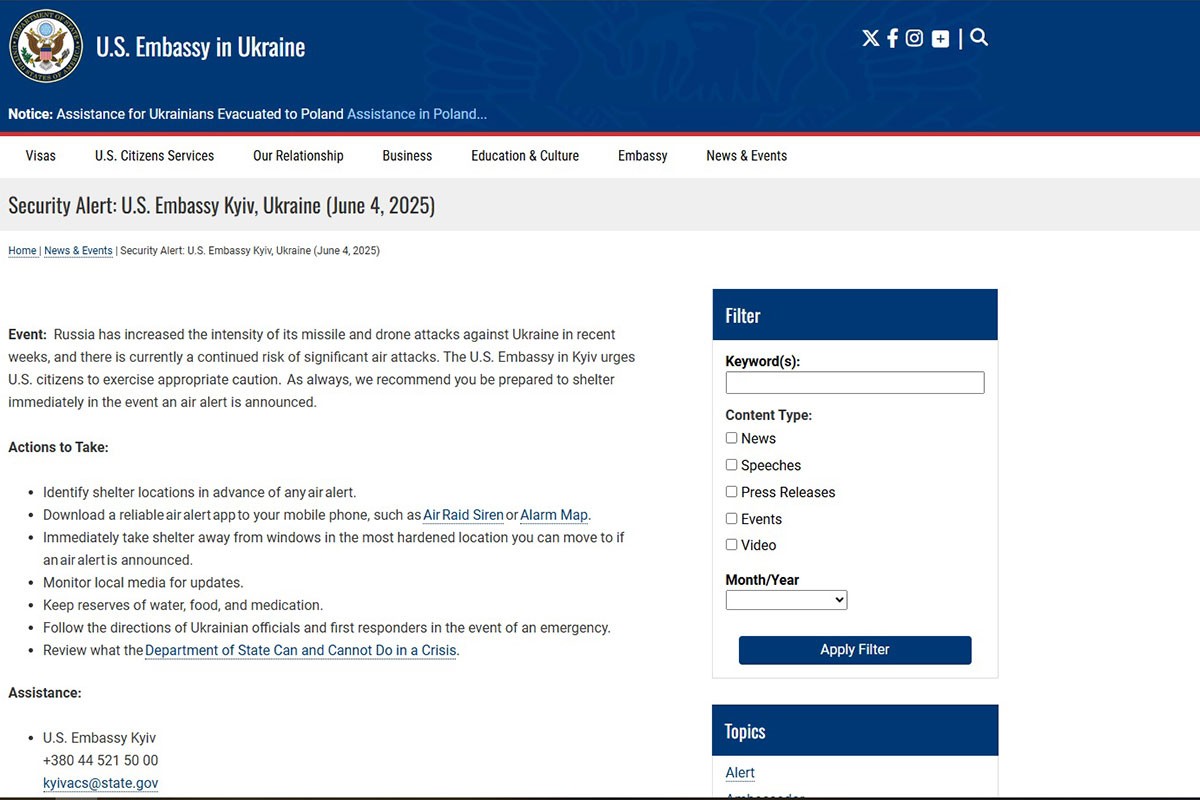Open the Alert topic link
This screenshot has height=800, width=1200.
pos(740,773)
